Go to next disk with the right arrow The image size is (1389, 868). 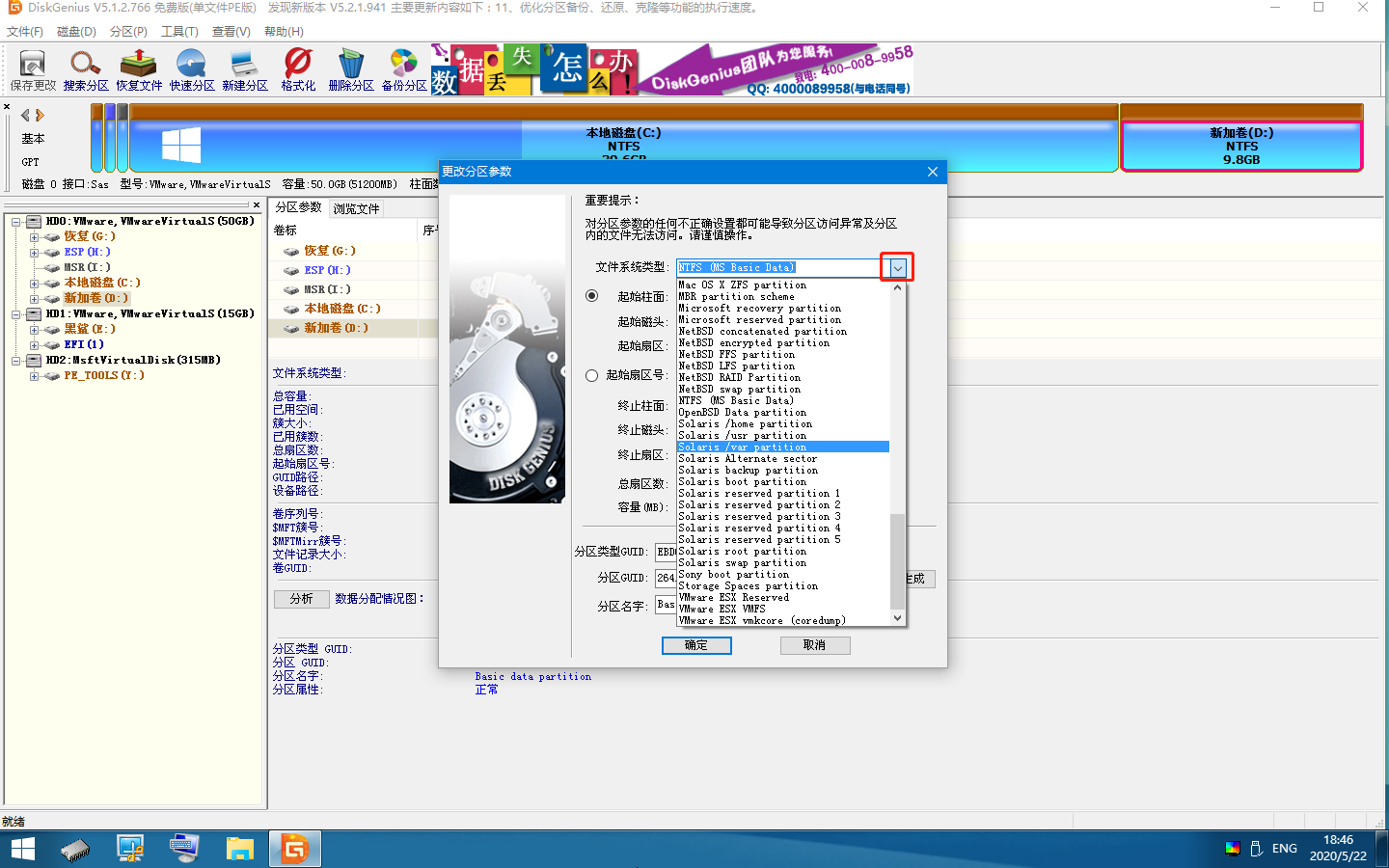pyautogui.click(x=40, y=115)
